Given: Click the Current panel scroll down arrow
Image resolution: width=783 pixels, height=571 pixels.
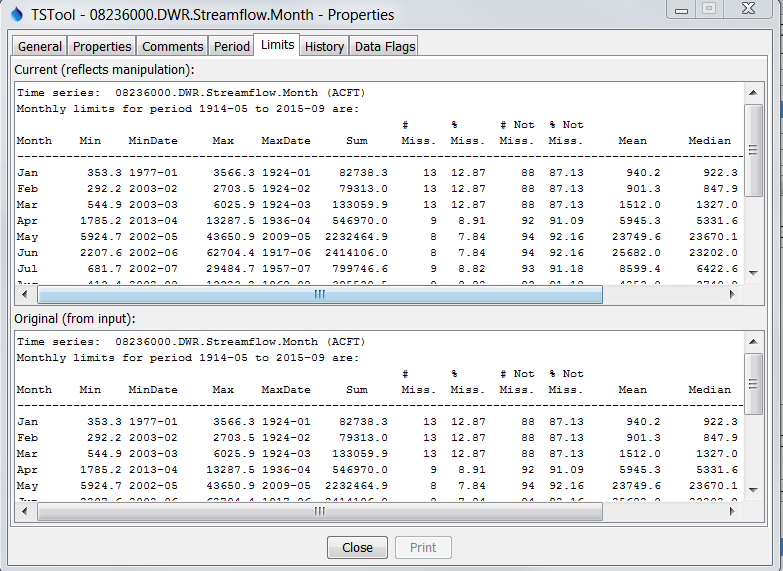Looking at the screenshot, I should click(754, 273).
